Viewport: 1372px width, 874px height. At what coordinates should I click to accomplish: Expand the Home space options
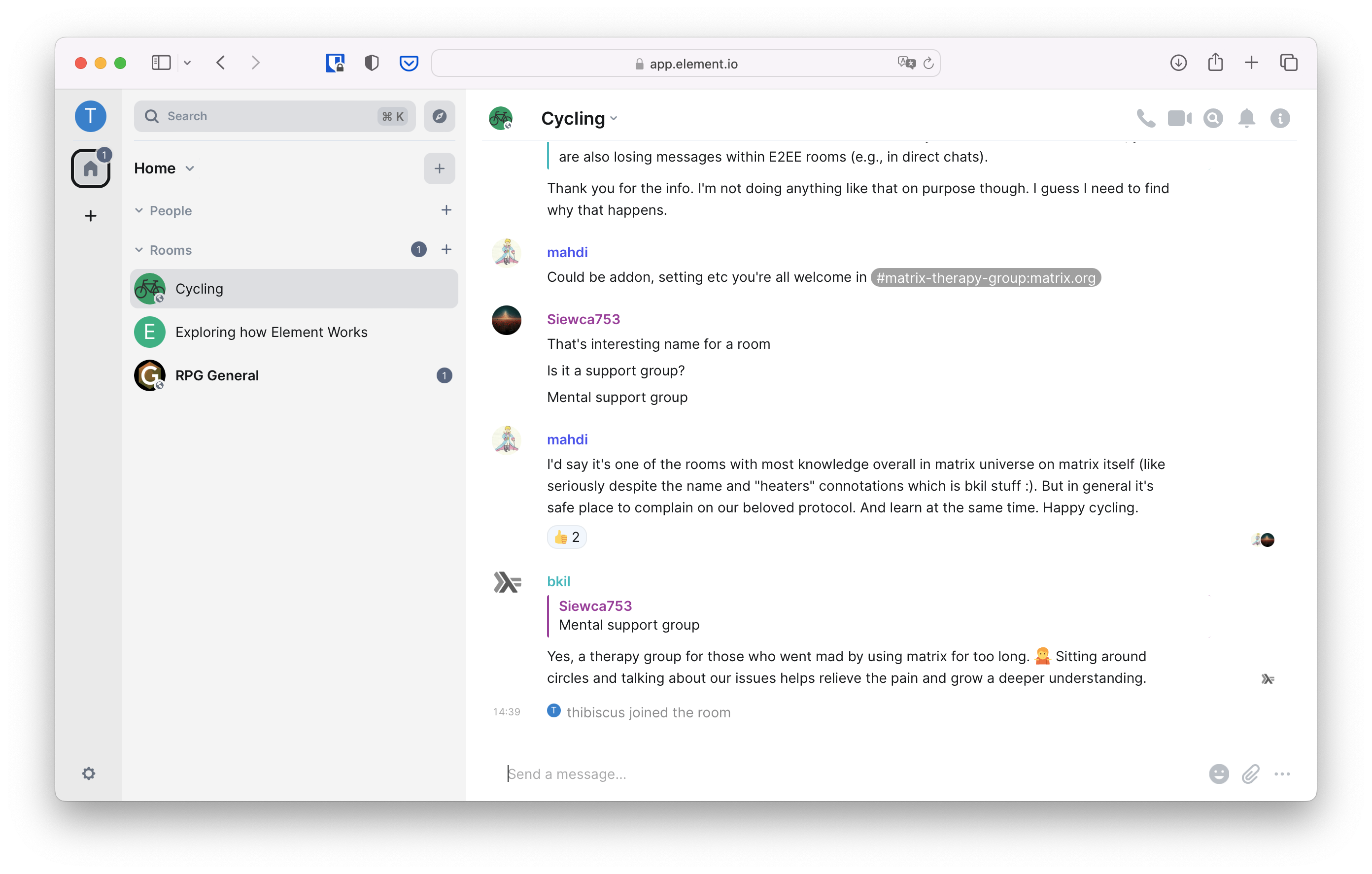[x=189, y=168]
